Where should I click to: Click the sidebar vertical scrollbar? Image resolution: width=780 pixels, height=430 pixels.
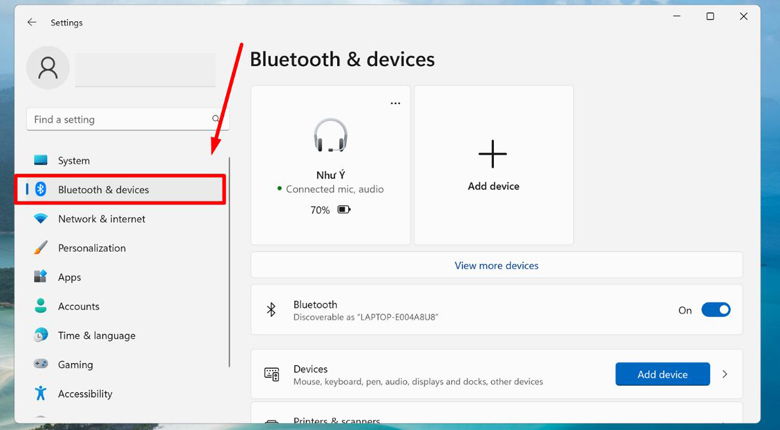coord(229,262)
